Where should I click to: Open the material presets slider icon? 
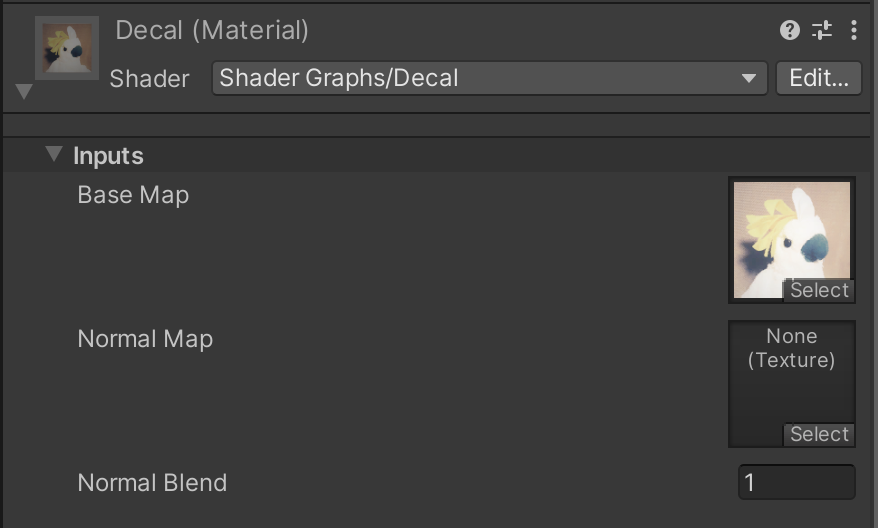tap(822, 31)
